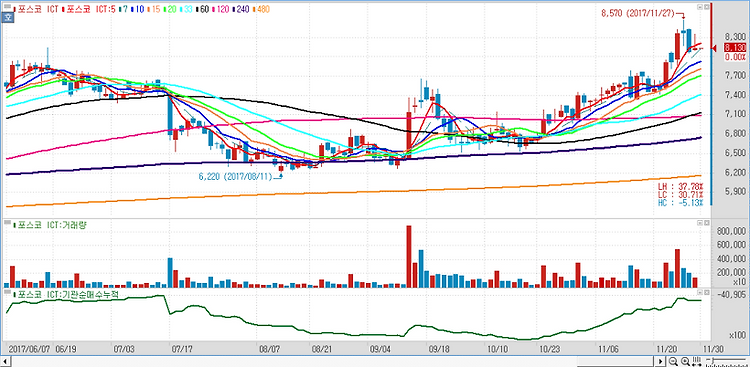
Task: Select the purple 240-day moving average legend
Action: [x=241, y=9]
